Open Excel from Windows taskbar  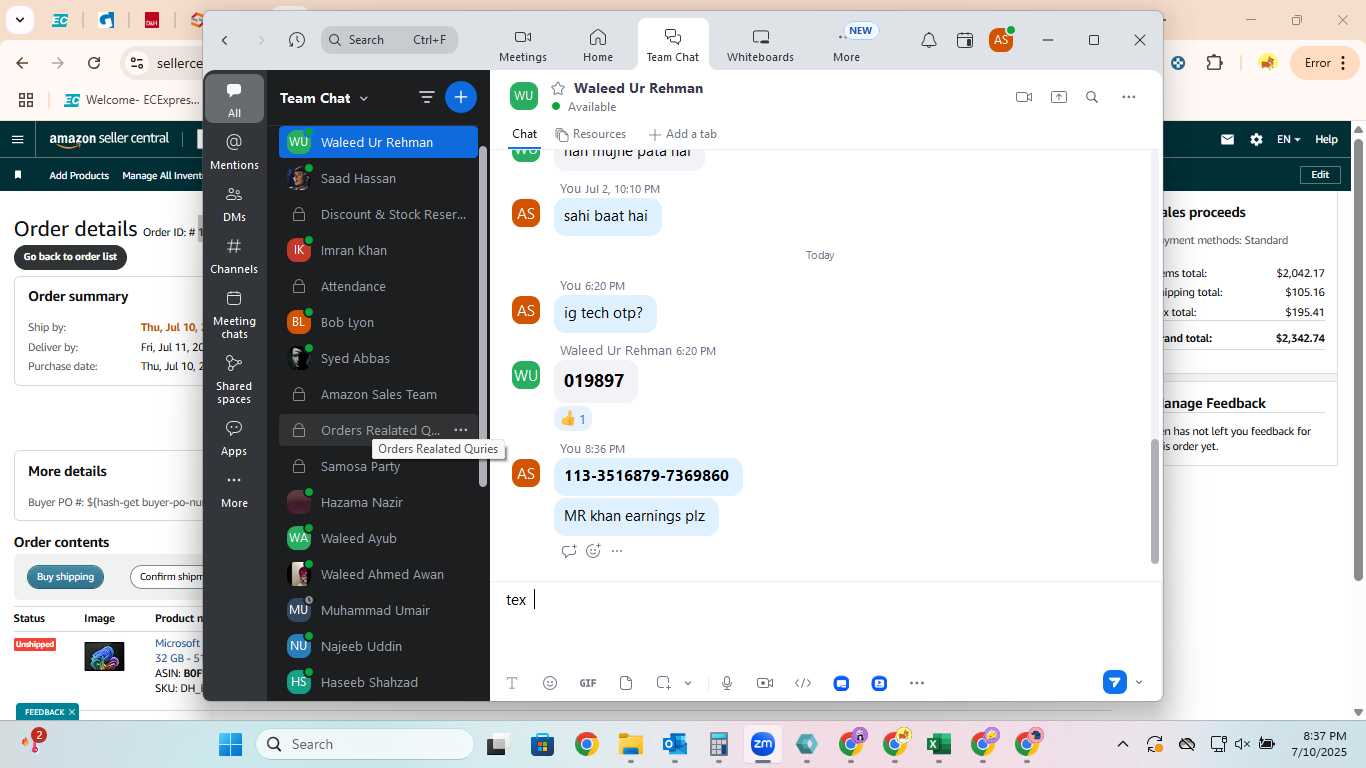pos(938,745)
